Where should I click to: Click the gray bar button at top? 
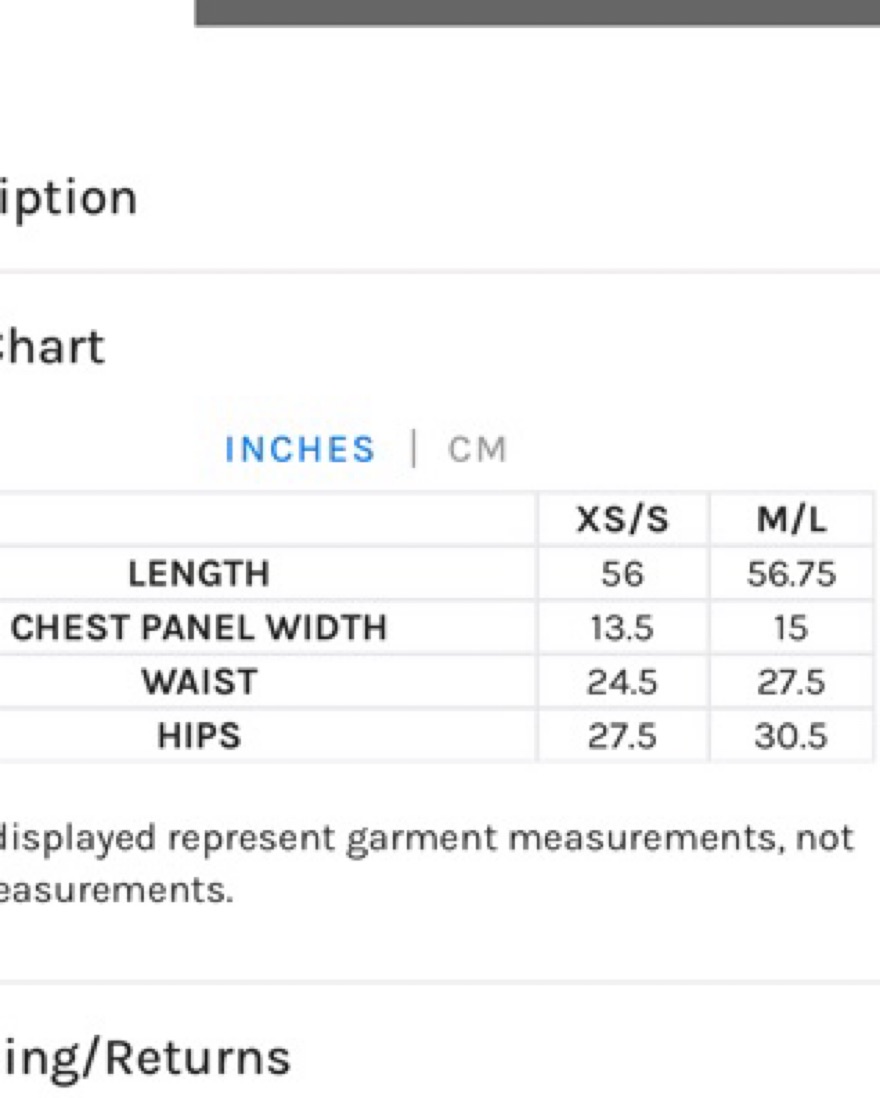tap(537, 13)
